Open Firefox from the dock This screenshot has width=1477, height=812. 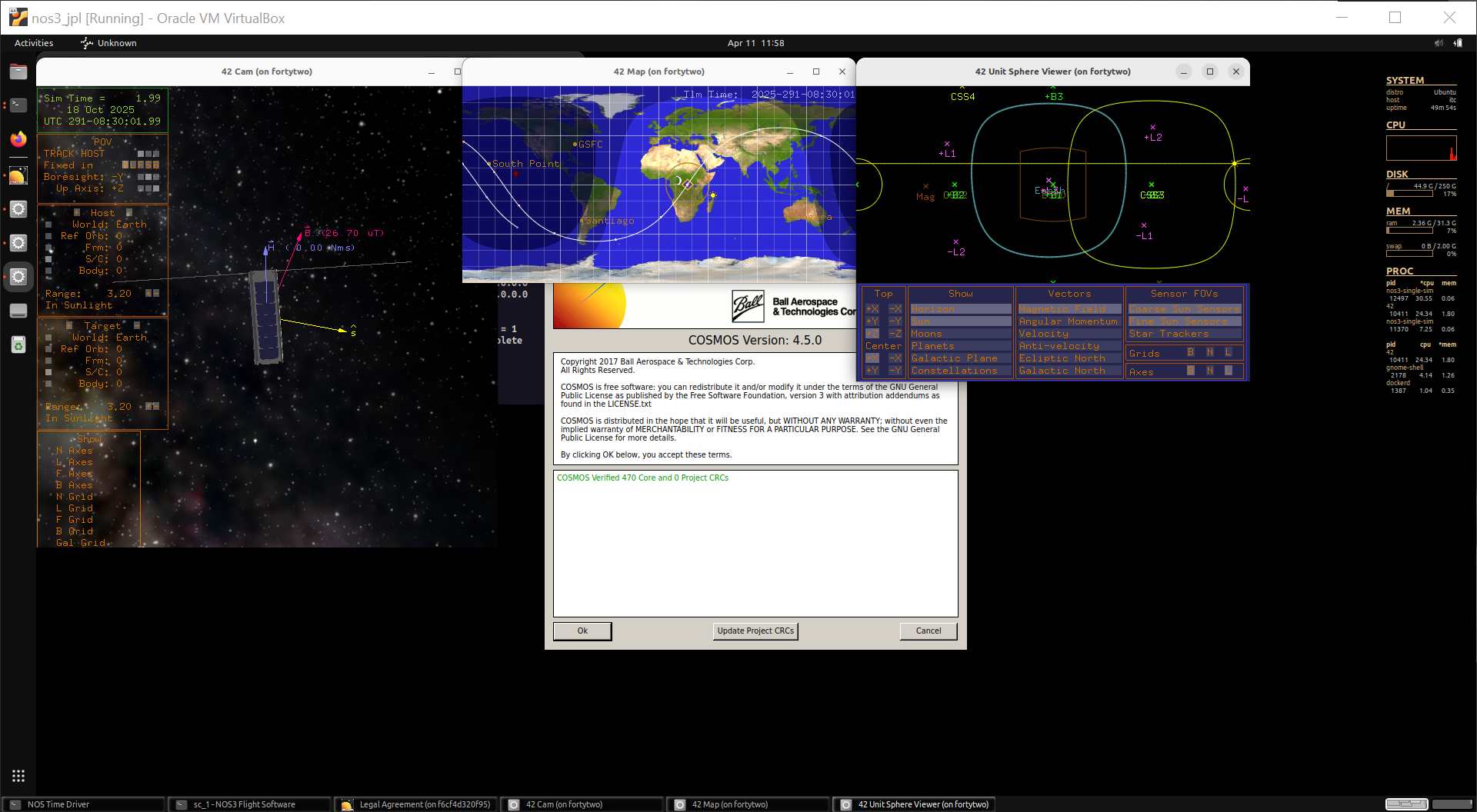click(x=18, y=139)
